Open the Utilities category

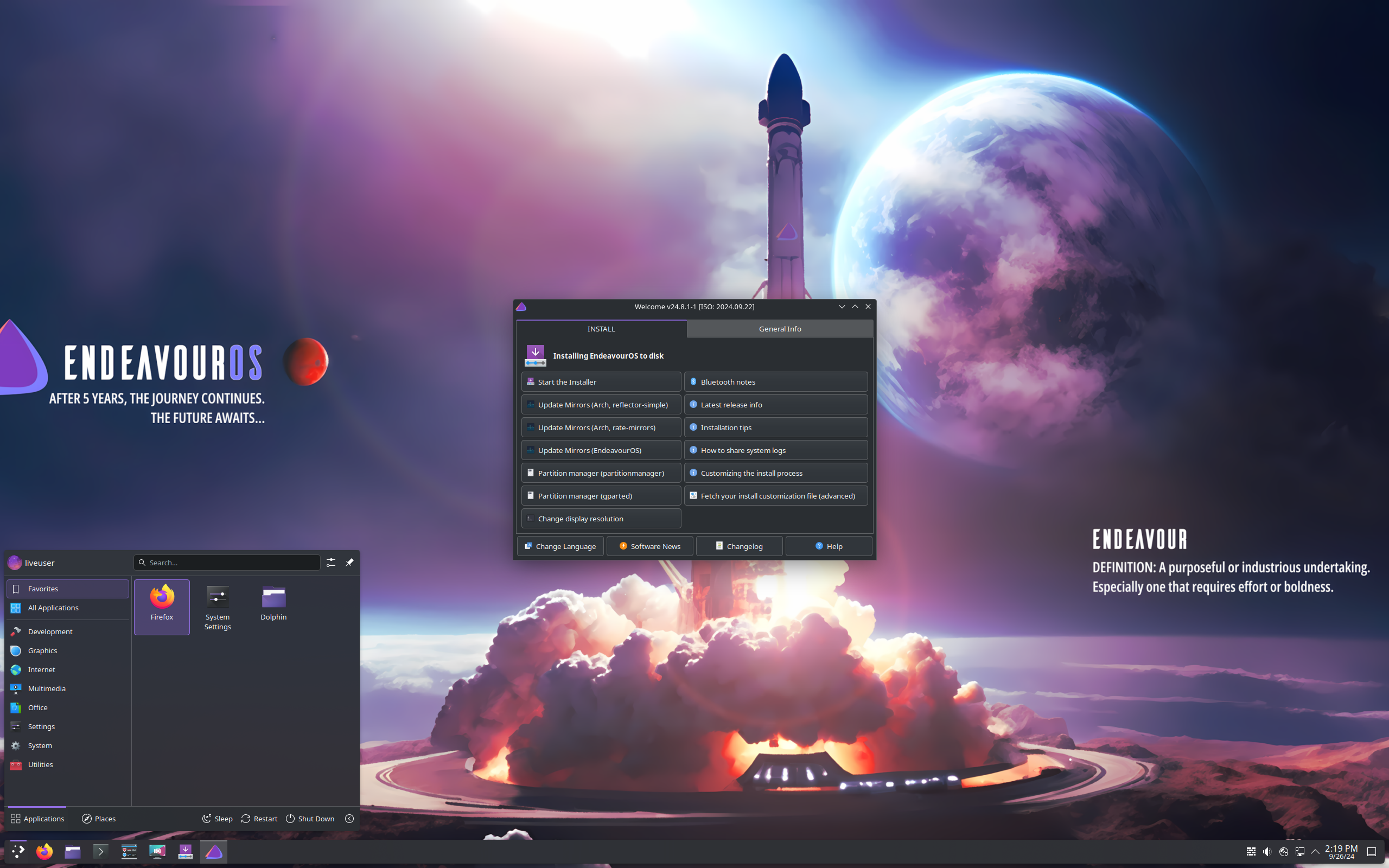(x=68, y=764)
